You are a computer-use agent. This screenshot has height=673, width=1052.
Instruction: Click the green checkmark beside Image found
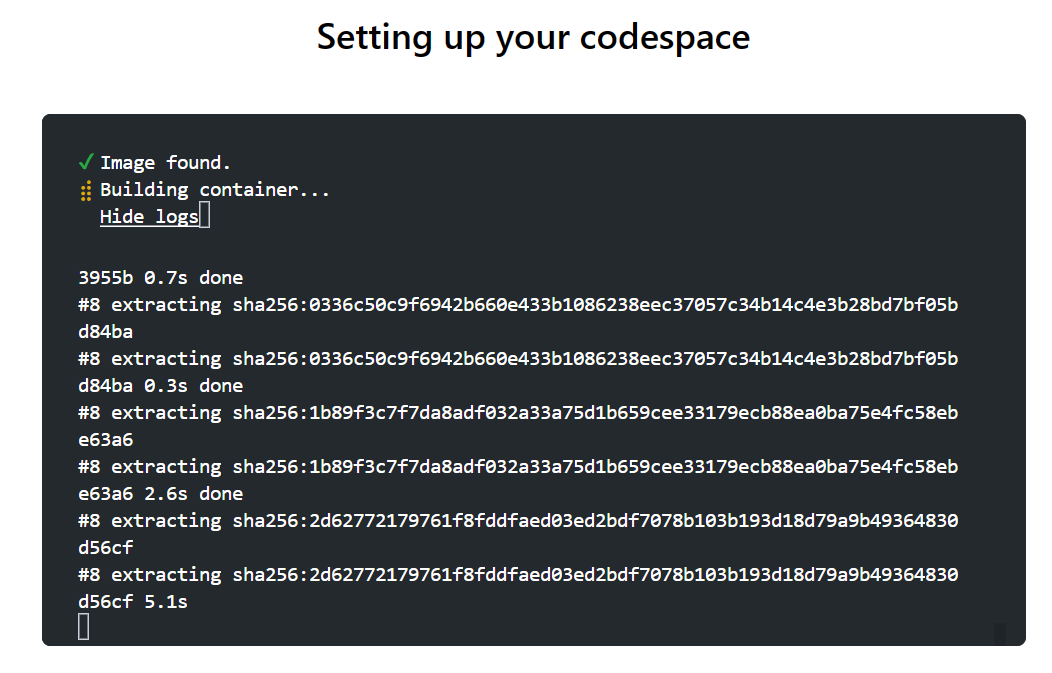(86, 162)
